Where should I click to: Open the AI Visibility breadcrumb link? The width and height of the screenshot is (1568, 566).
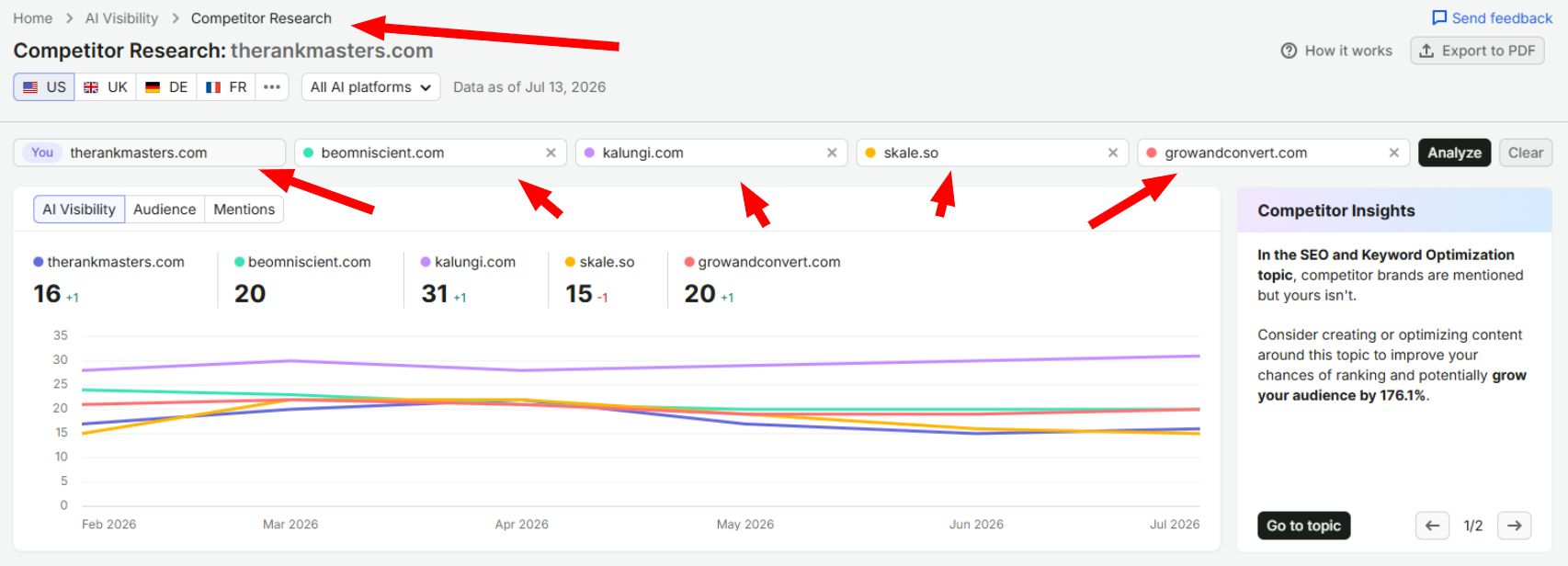pyautogui.click(x=121, y=18)
